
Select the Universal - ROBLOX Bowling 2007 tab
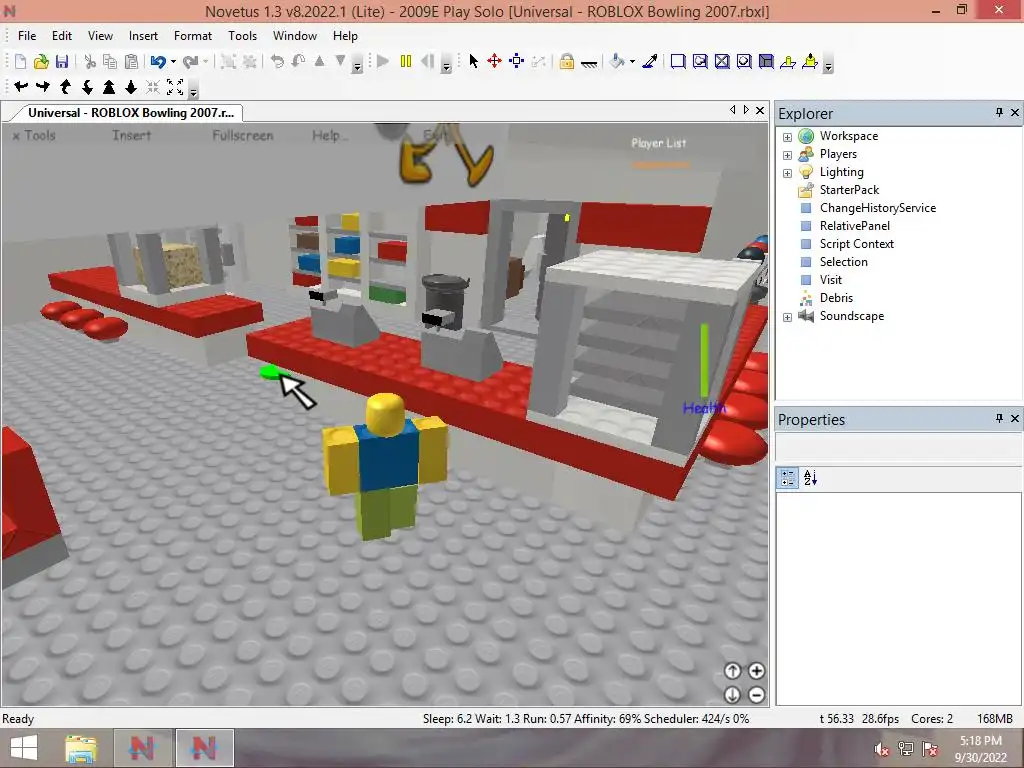[130, 112]
